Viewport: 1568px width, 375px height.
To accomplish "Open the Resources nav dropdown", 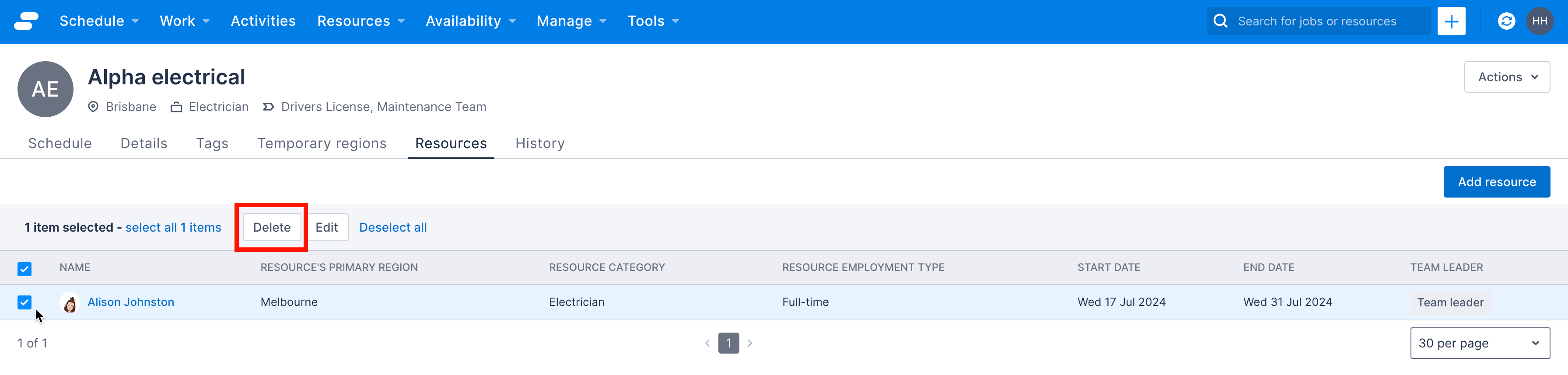I will [361, 21].
